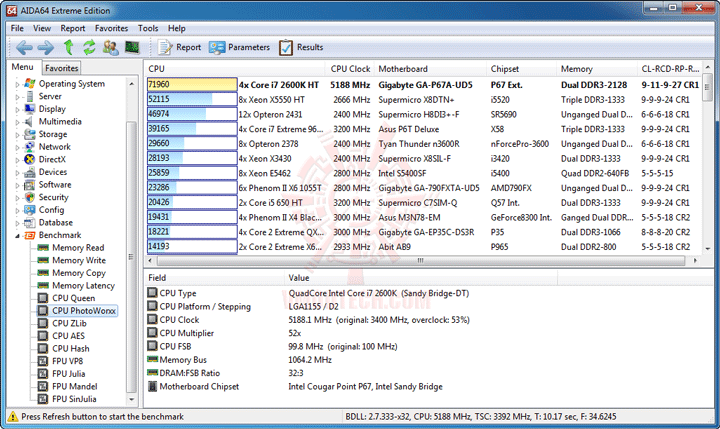Expand the Software node
The width and height of the screenshot is (720, 429).
click(x=17, y=185)
